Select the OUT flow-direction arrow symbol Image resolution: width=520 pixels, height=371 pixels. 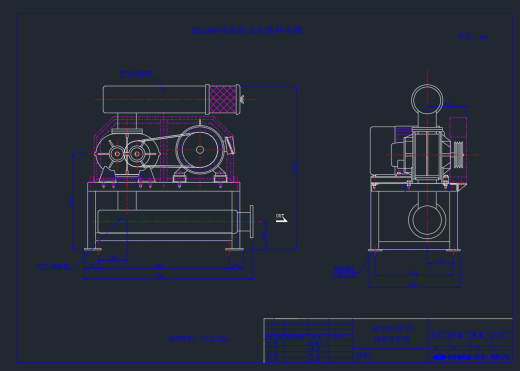(x=281, y=218)
